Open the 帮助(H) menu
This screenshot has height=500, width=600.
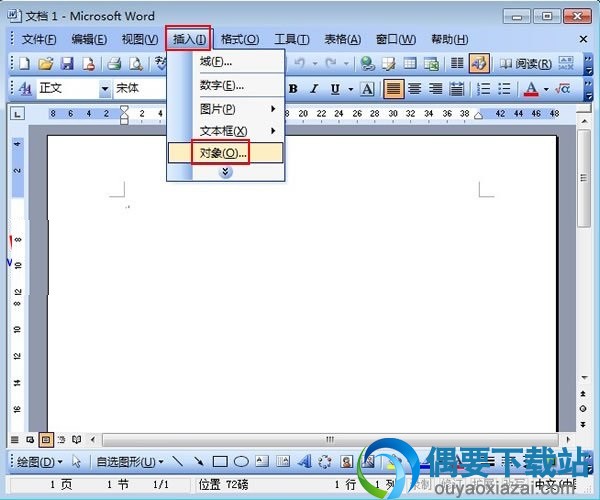[450, 39]
